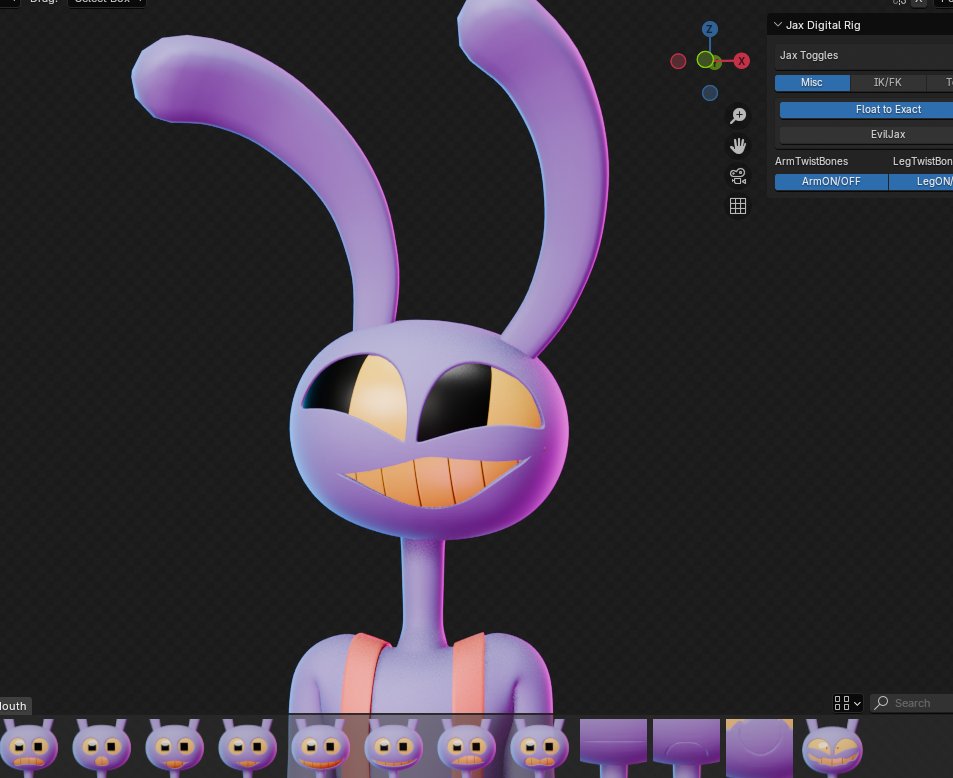Click the dim blue negative Z gizmo circle
The height and width of the screenshot is (778, 953).
(x=710, y=93)
